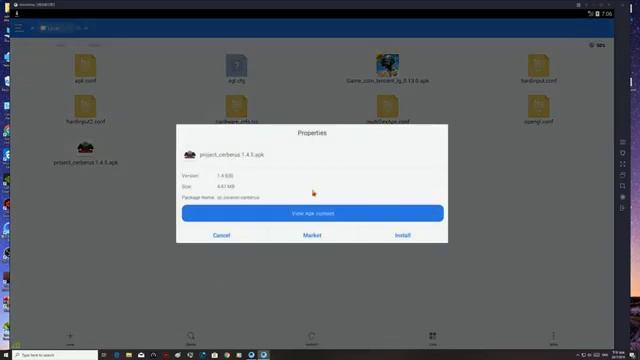The width and height of the screenshot is (640, 360).
Task: Click the New plus icon in bottom toolbar
Action: pyautogui.click(x=70, y=336)
